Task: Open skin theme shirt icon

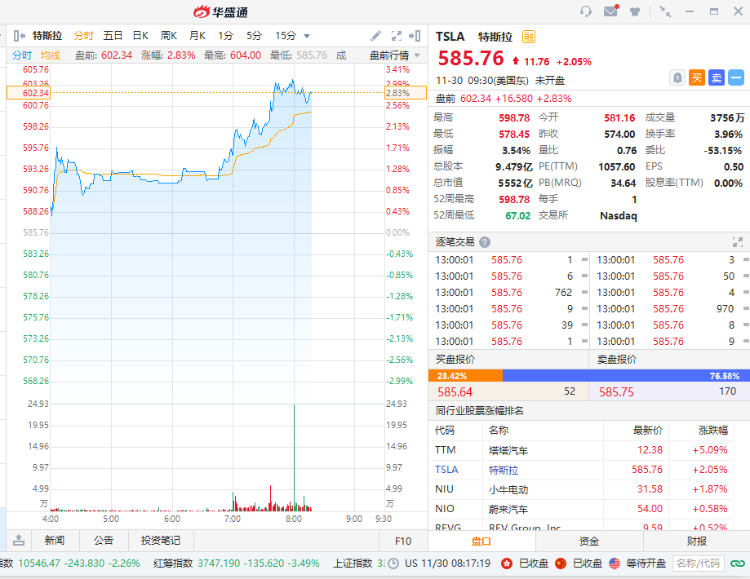Action: [x=635, y=11]
